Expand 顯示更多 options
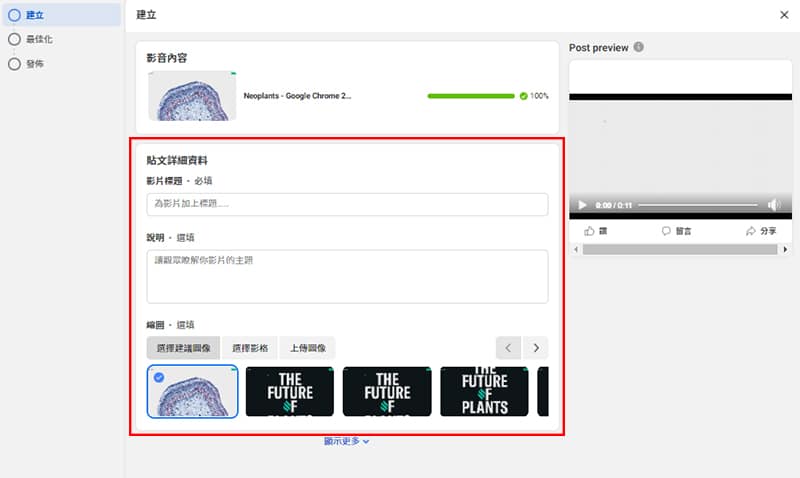 tap(346, 441)
